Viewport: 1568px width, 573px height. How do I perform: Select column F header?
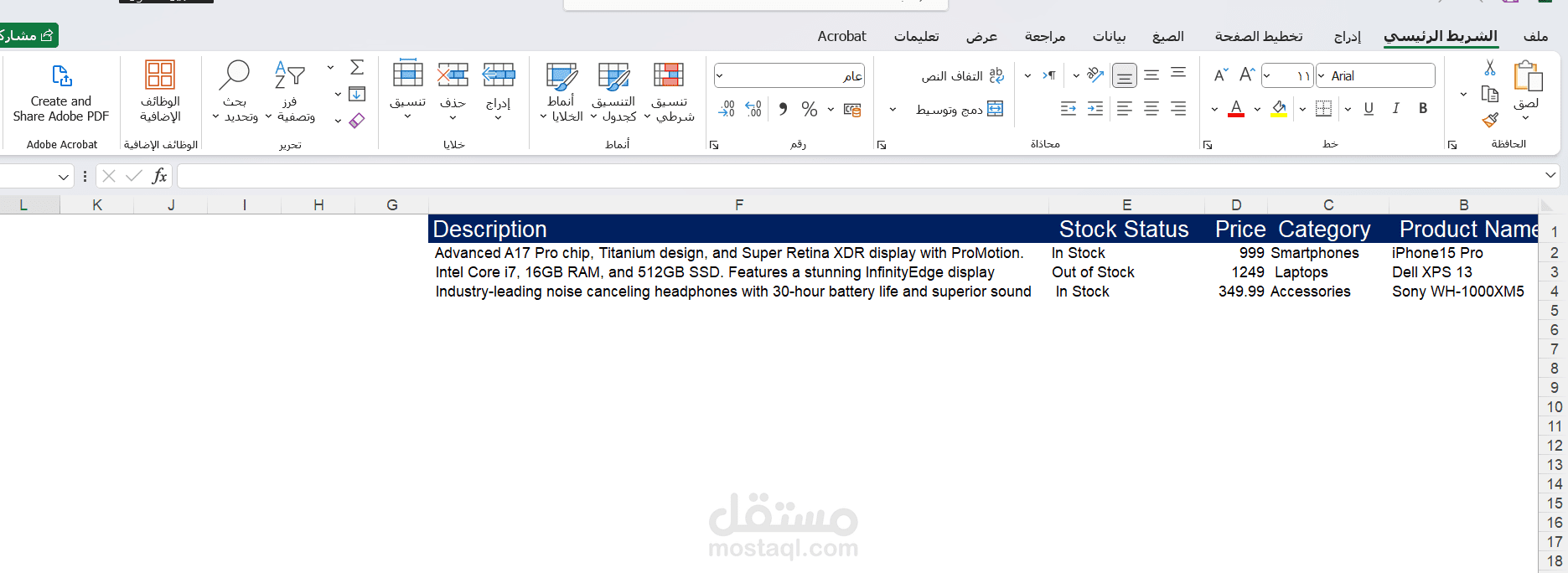pyautogui.click(x=738, y=205)
